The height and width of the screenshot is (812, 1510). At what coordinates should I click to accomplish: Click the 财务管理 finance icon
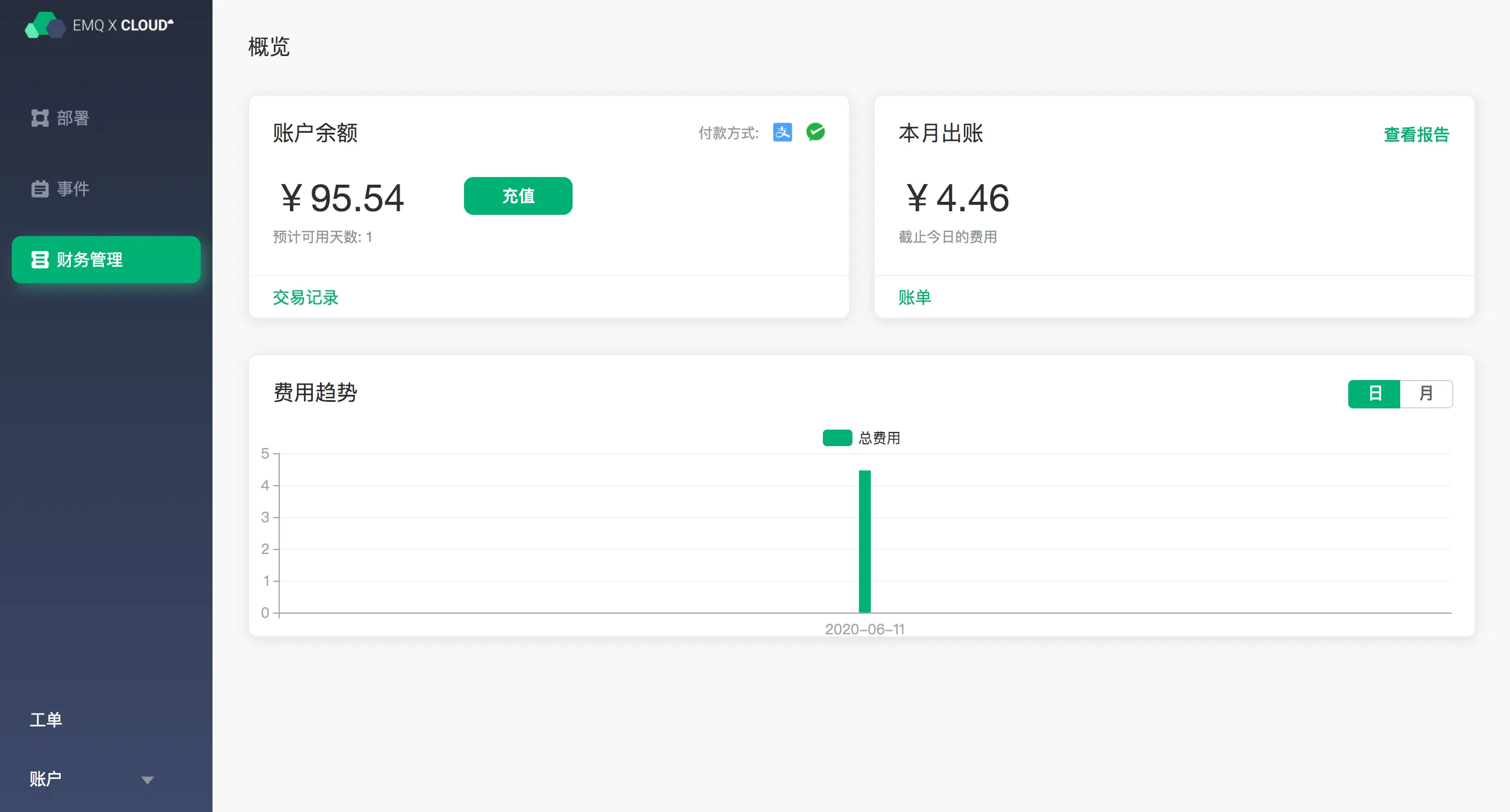(40, 260)
